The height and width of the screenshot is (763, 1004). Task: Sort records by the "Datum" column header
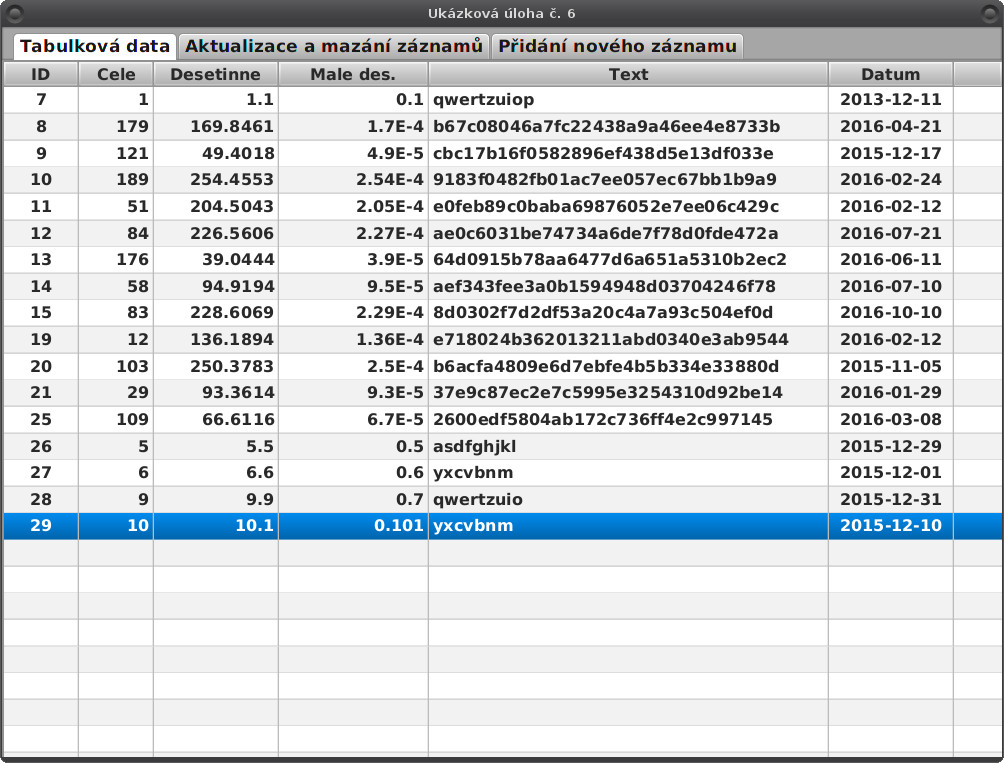tap(890, 73)
